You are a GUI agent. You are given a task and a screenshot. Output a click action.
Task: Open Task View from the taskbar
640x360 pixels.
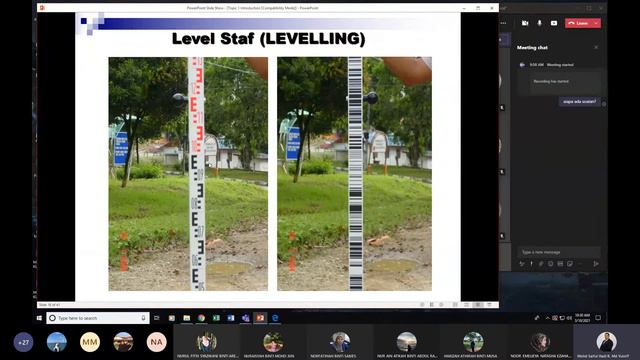(x=157, y=318)
